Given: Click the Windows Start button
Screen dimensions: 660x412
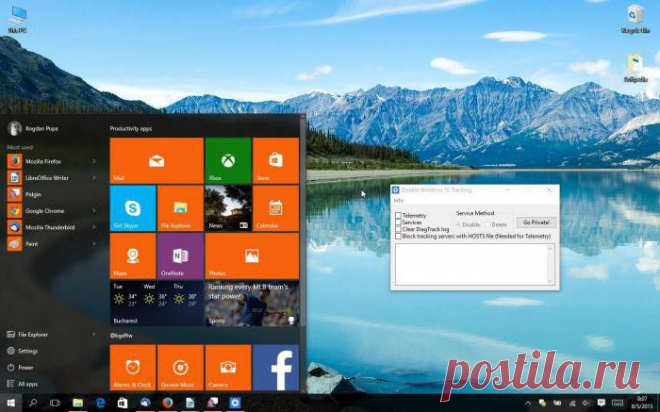Looking at the screenshot, I should point(11,403).
